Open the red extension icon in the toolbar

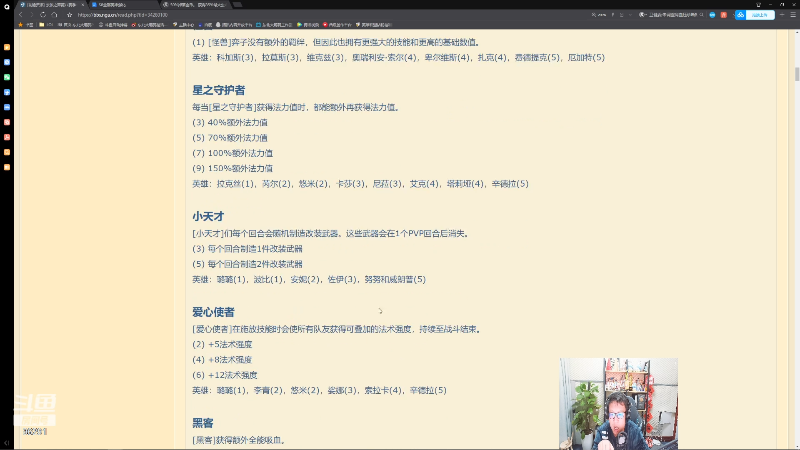(x=723, y=15)
